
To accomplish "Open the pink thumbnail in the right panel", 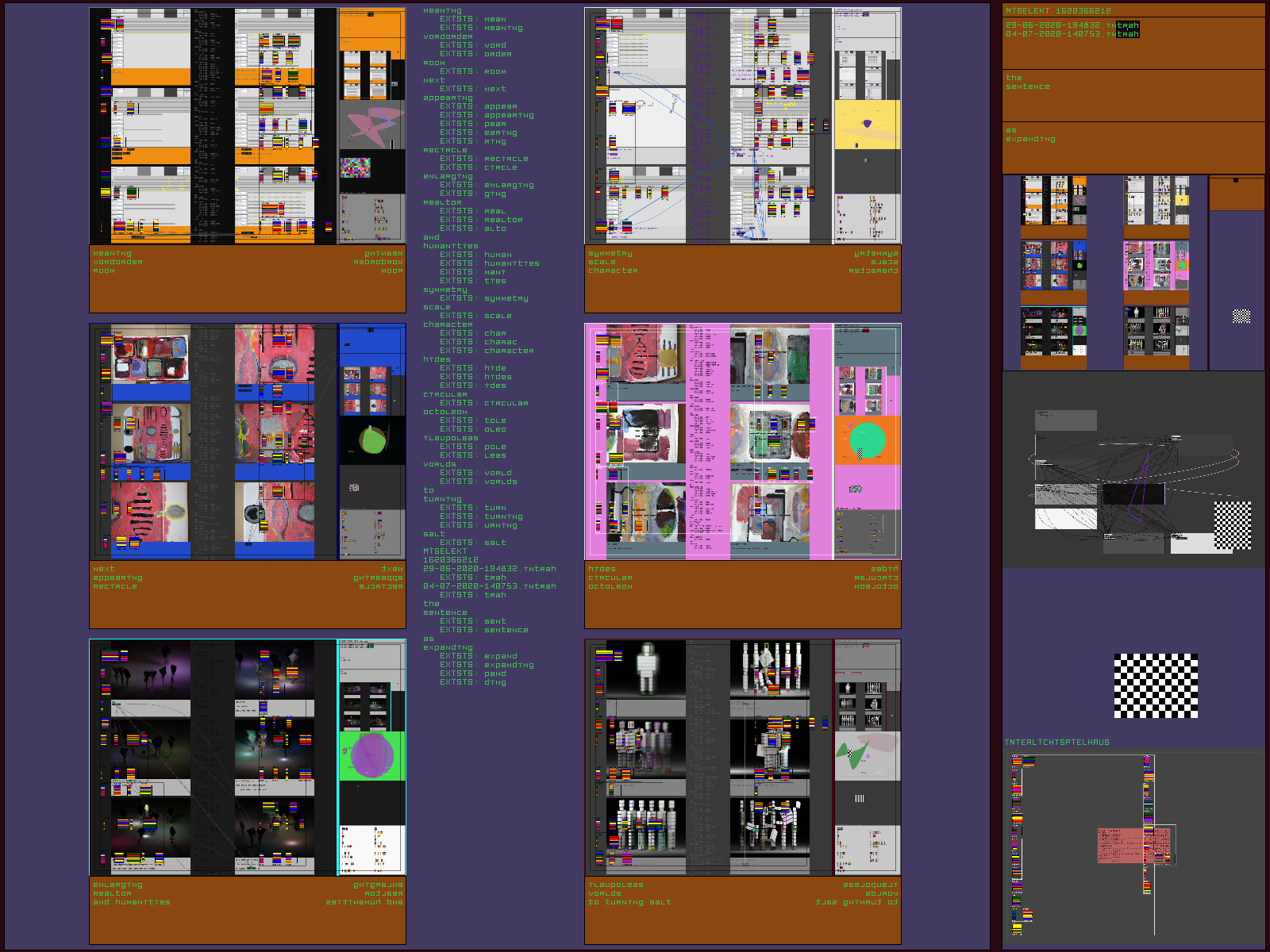I will pos(1156,266).
